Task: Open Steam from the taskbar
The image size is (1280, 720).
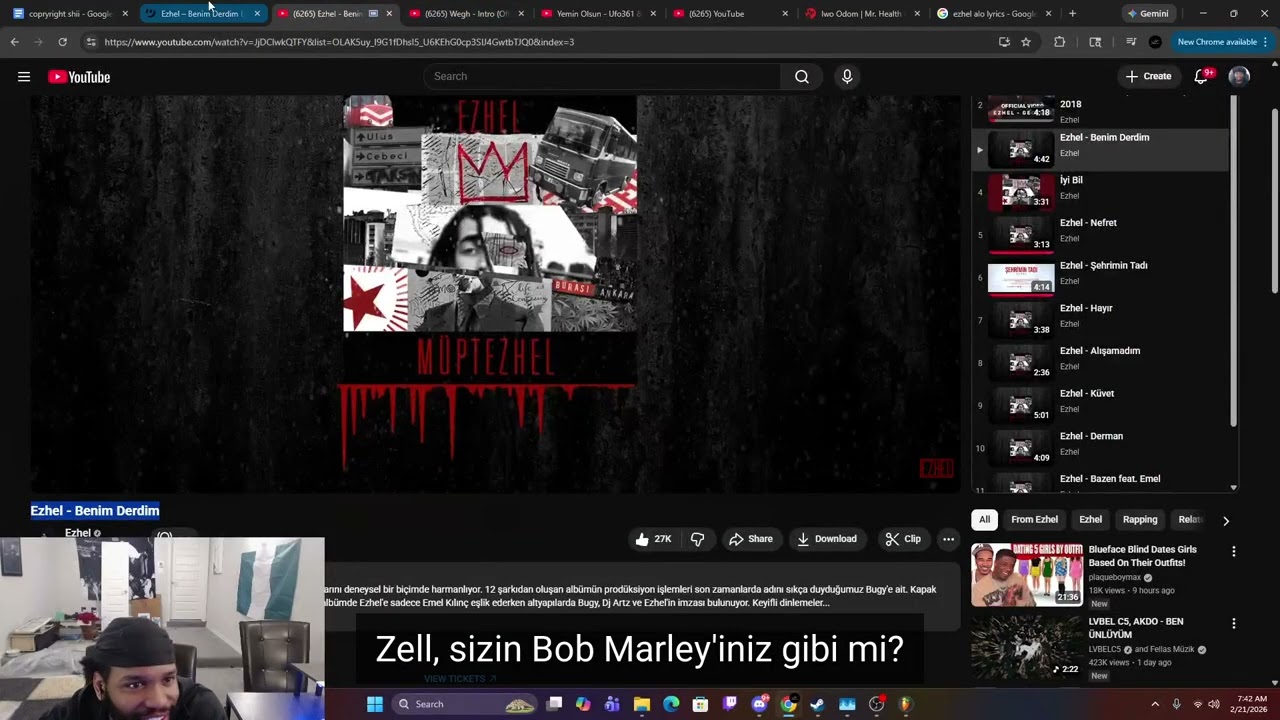Action: pyautogui.click(x=817, y=704)
